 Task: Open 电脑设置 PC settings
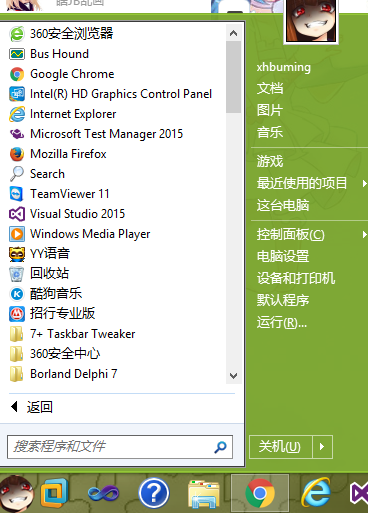(283, 256)
